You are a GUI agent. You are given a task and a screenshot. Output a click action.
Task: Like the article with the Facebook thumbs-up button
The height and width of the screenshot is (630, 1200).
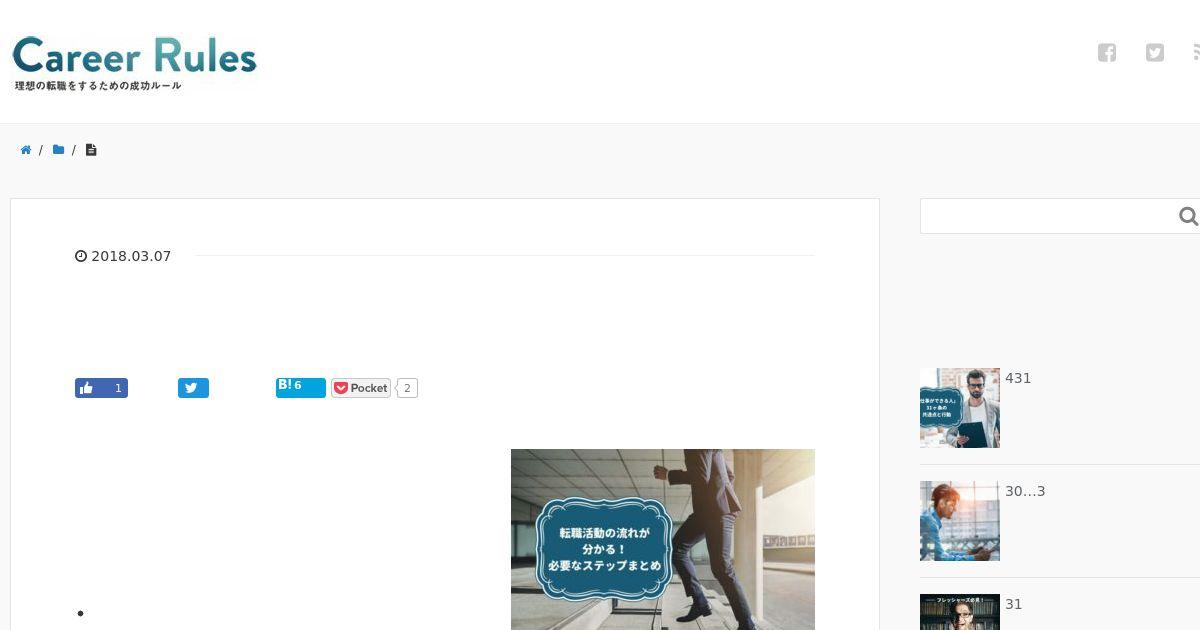(x=101, y=388)
